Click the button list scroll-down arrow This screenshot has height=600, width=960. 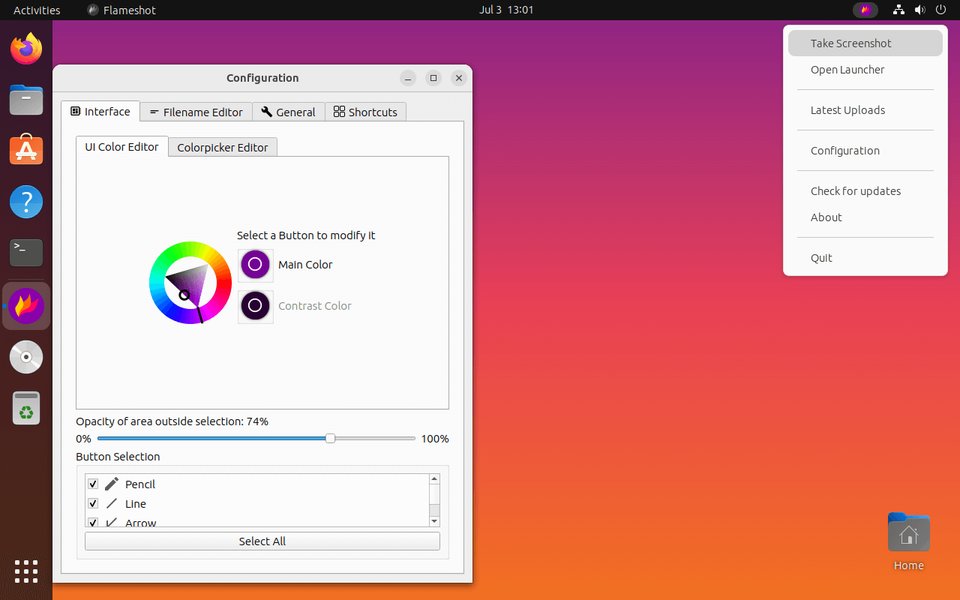(x=434, y=521)
